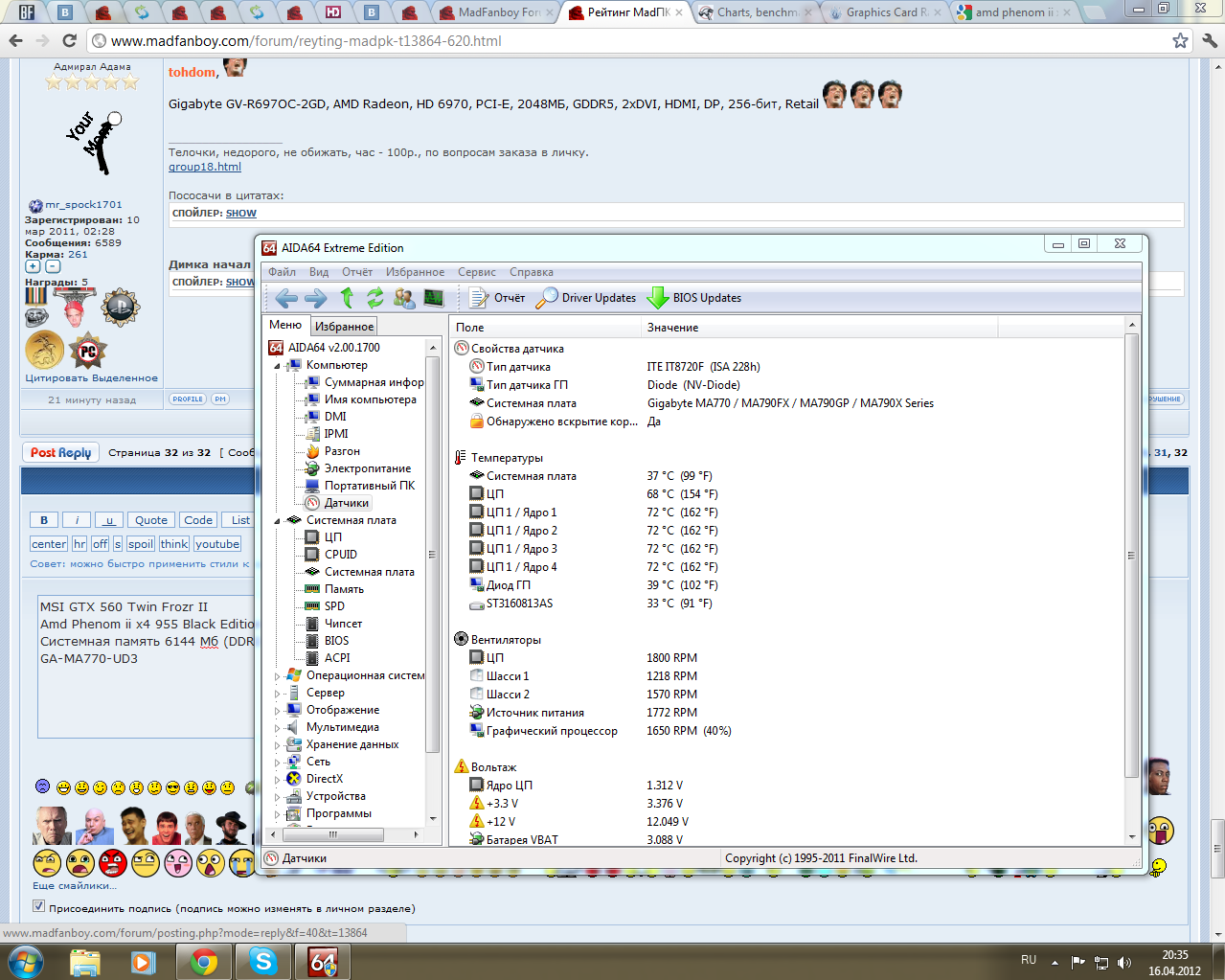Expand the Мультимедиа tree node
Screen dimensions: 1225x980
(277, 728)
